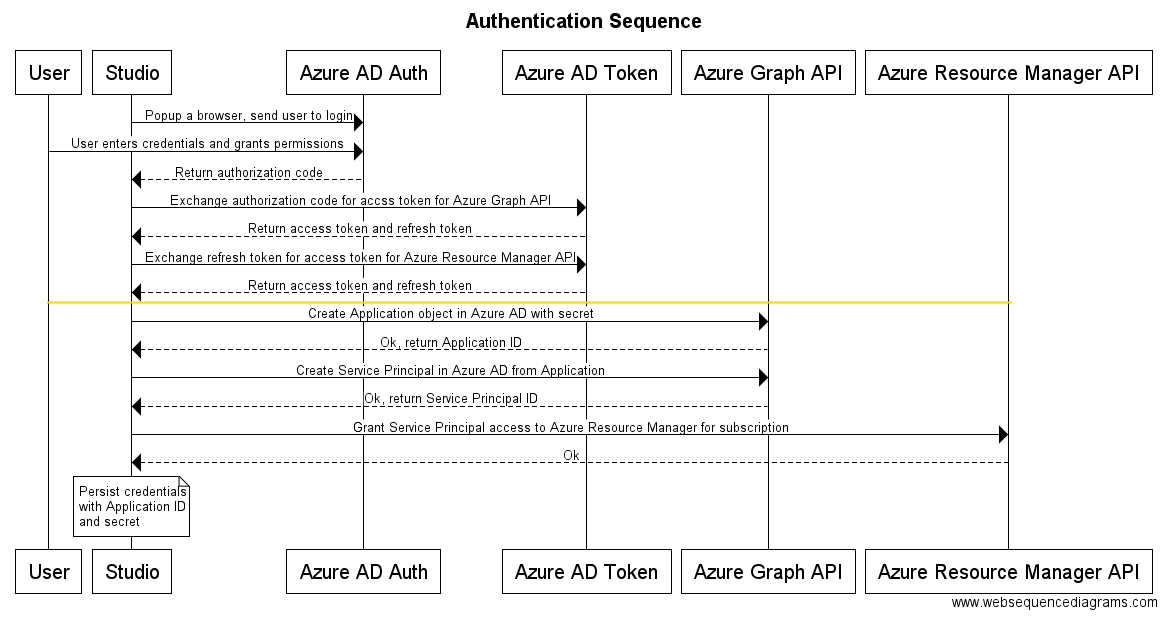1166x618 pixels.
Task: Click the "Return authorization code" message label
Action: pos(248,173)
